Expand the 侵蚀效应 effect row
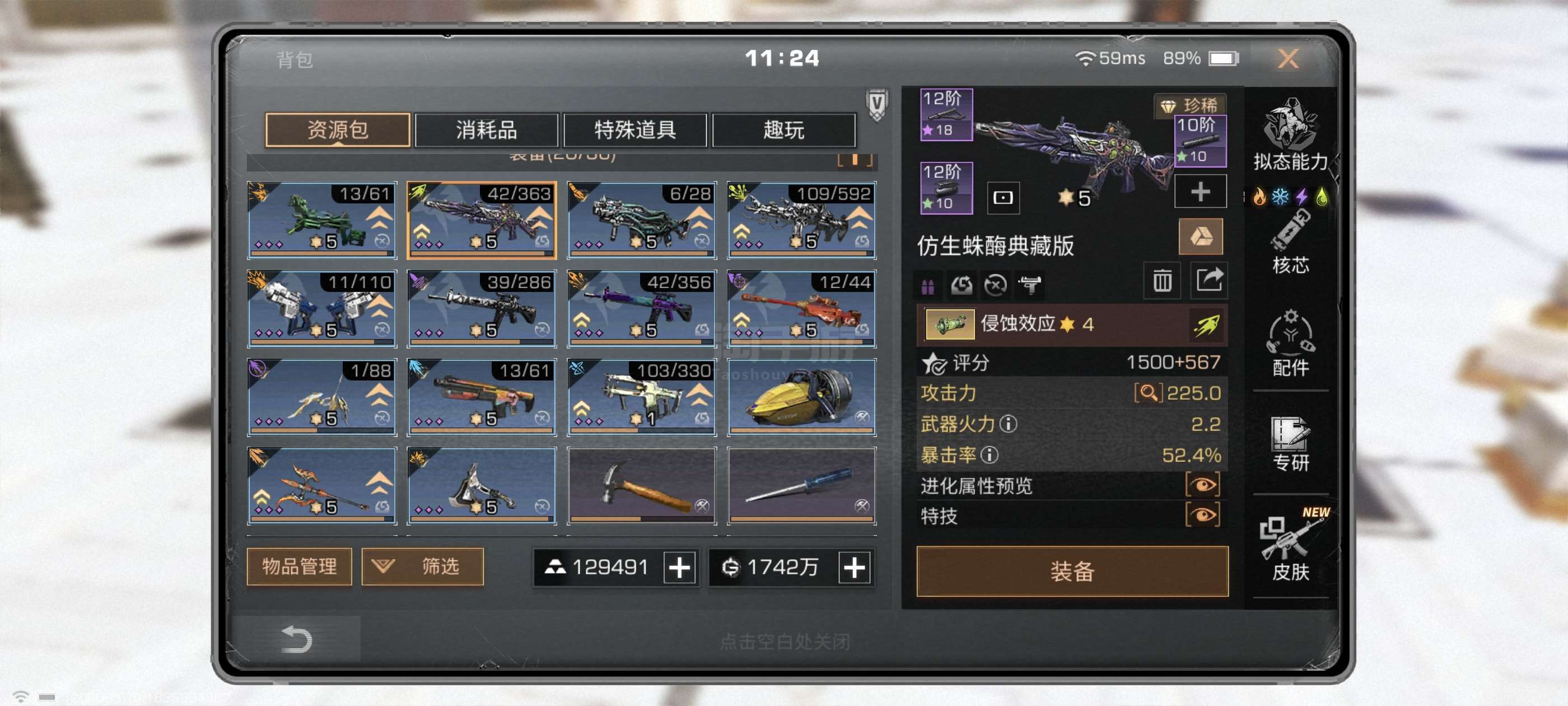Screen dimensions: 1568x706 pyautogui.click(x=1071, y=324)
